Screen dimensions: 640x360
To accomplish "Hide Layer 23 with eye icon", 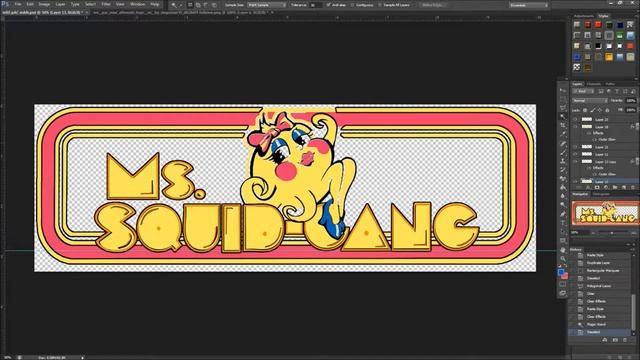I will coord(575,147).
